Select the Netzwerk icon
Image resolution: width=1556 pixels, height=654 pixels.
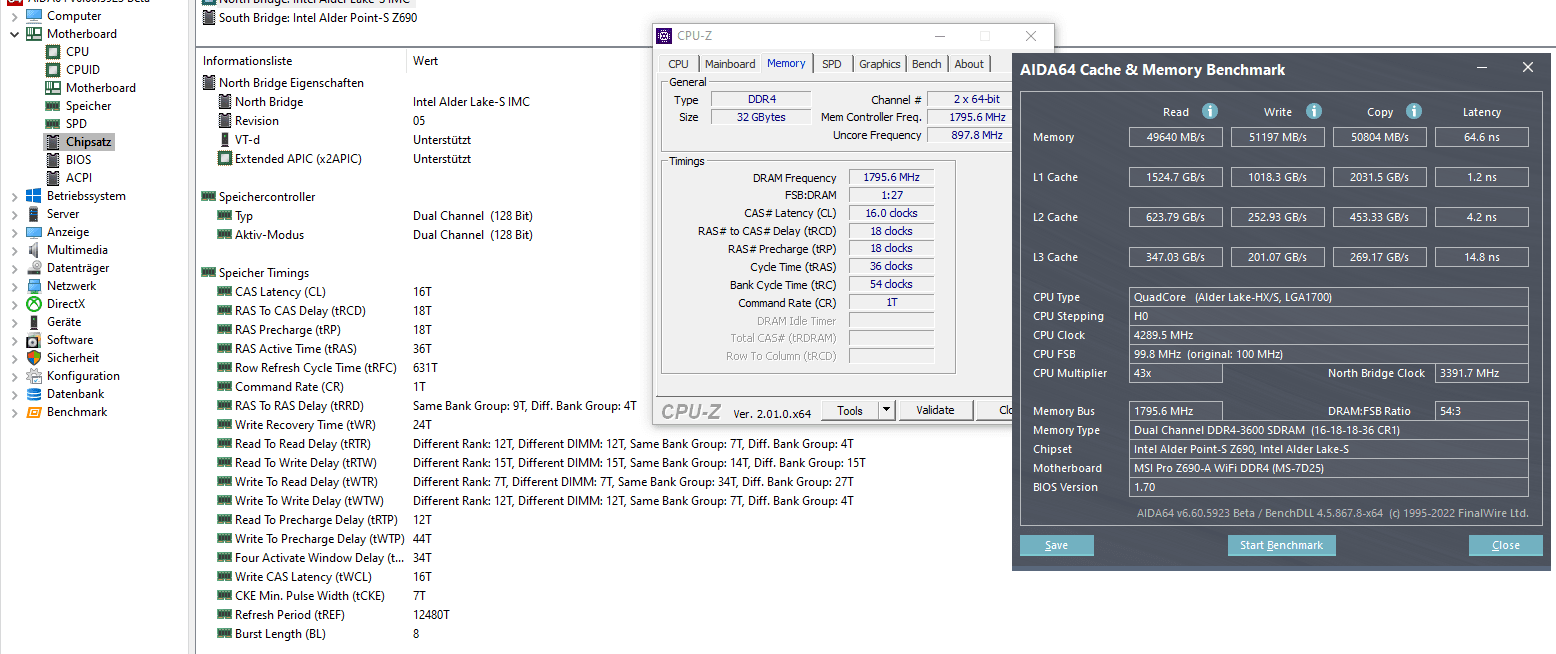coord(34,286)
